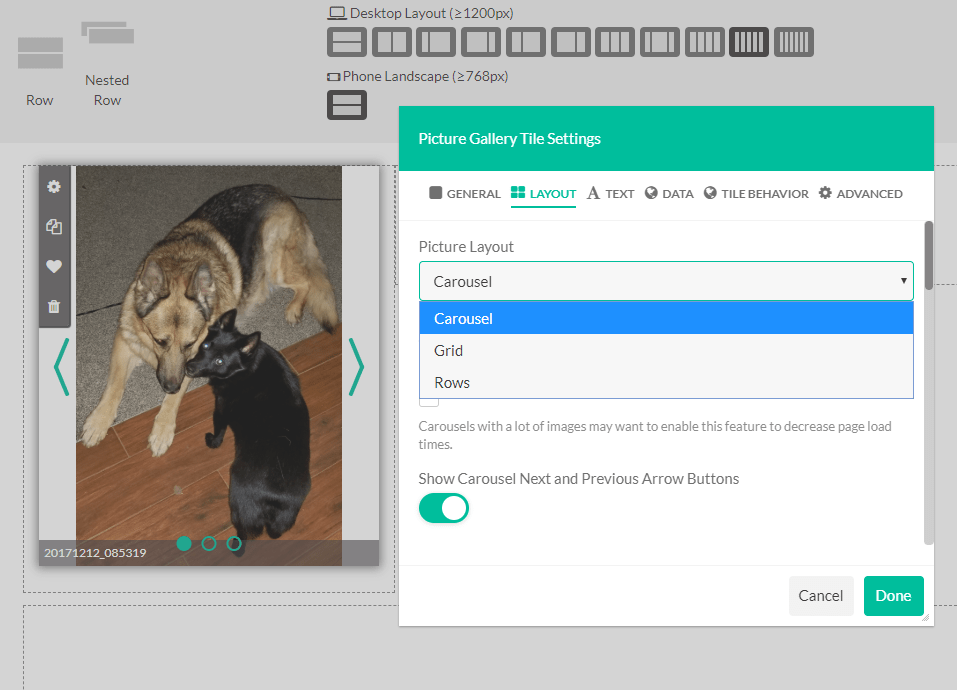Image resolution: width=957 pixels, height=690 pixels.
Task: Choose Desktop three equal columns layout
Action: point(615,42)
